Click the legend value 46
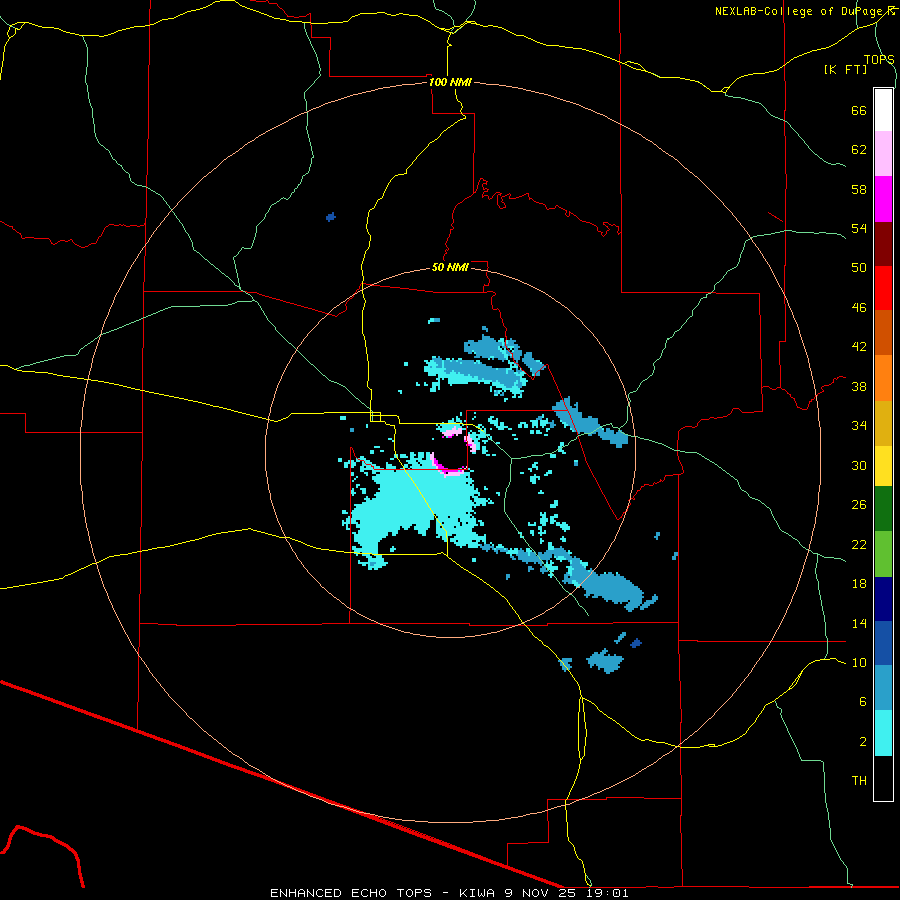 click(859, 307)
